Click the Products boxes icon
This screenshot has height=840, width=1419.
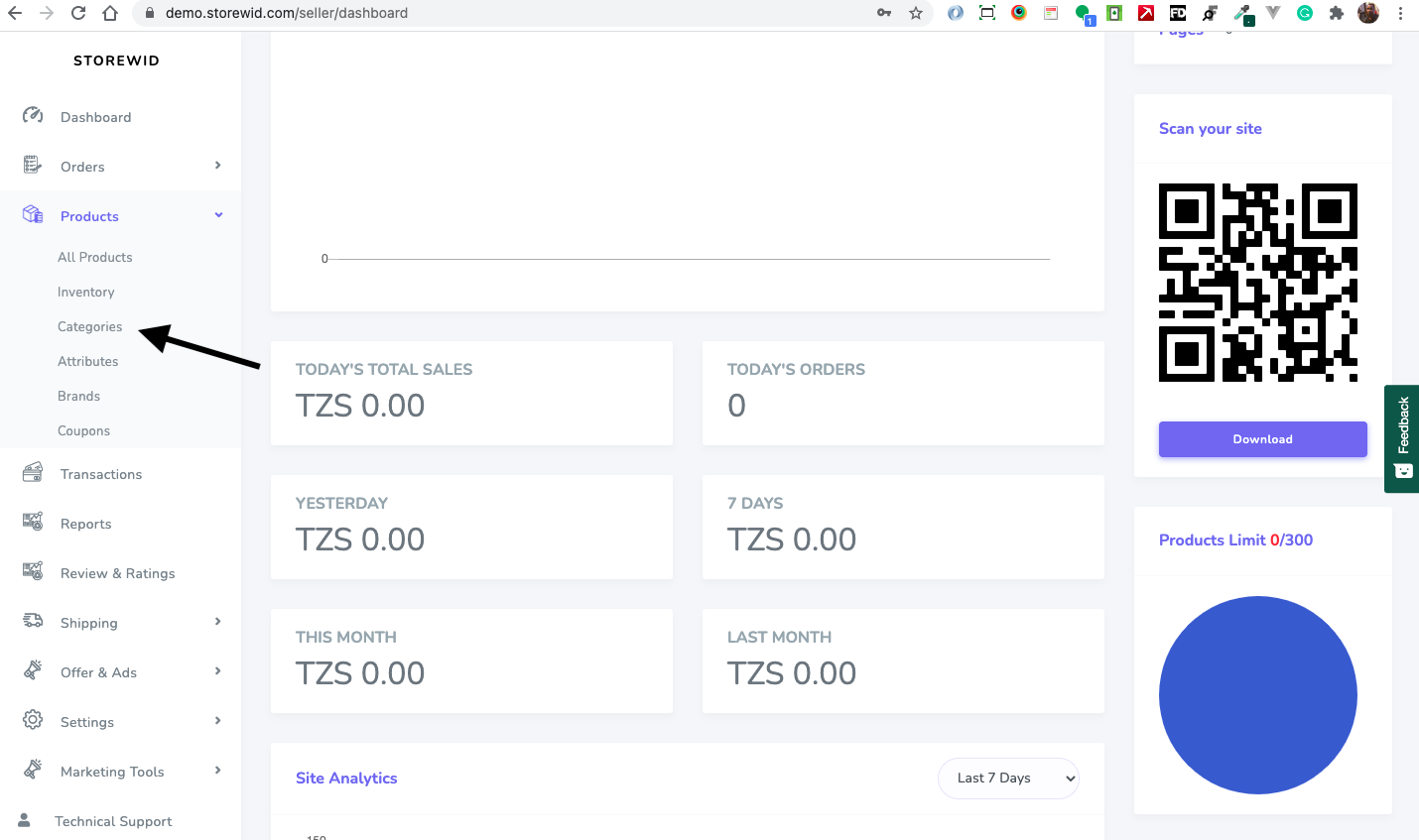point(33,214)
